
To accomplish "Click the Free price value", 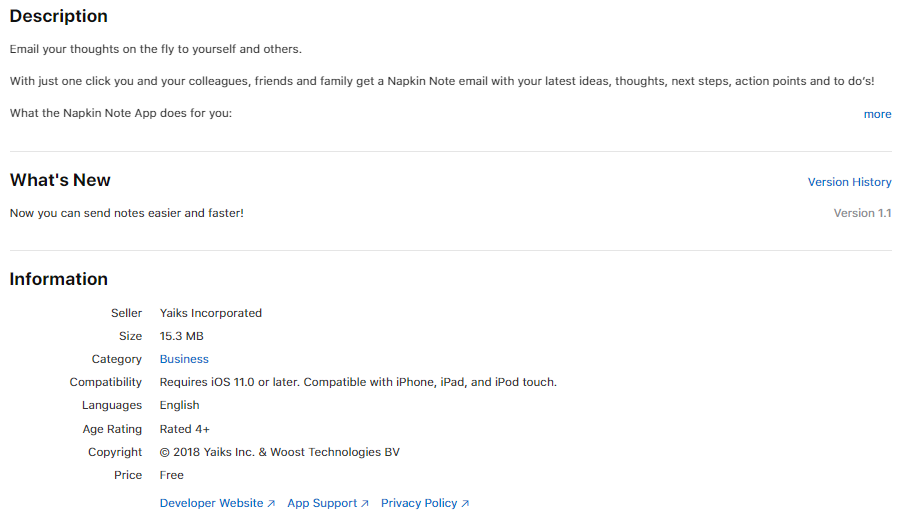I will point(172,475).
